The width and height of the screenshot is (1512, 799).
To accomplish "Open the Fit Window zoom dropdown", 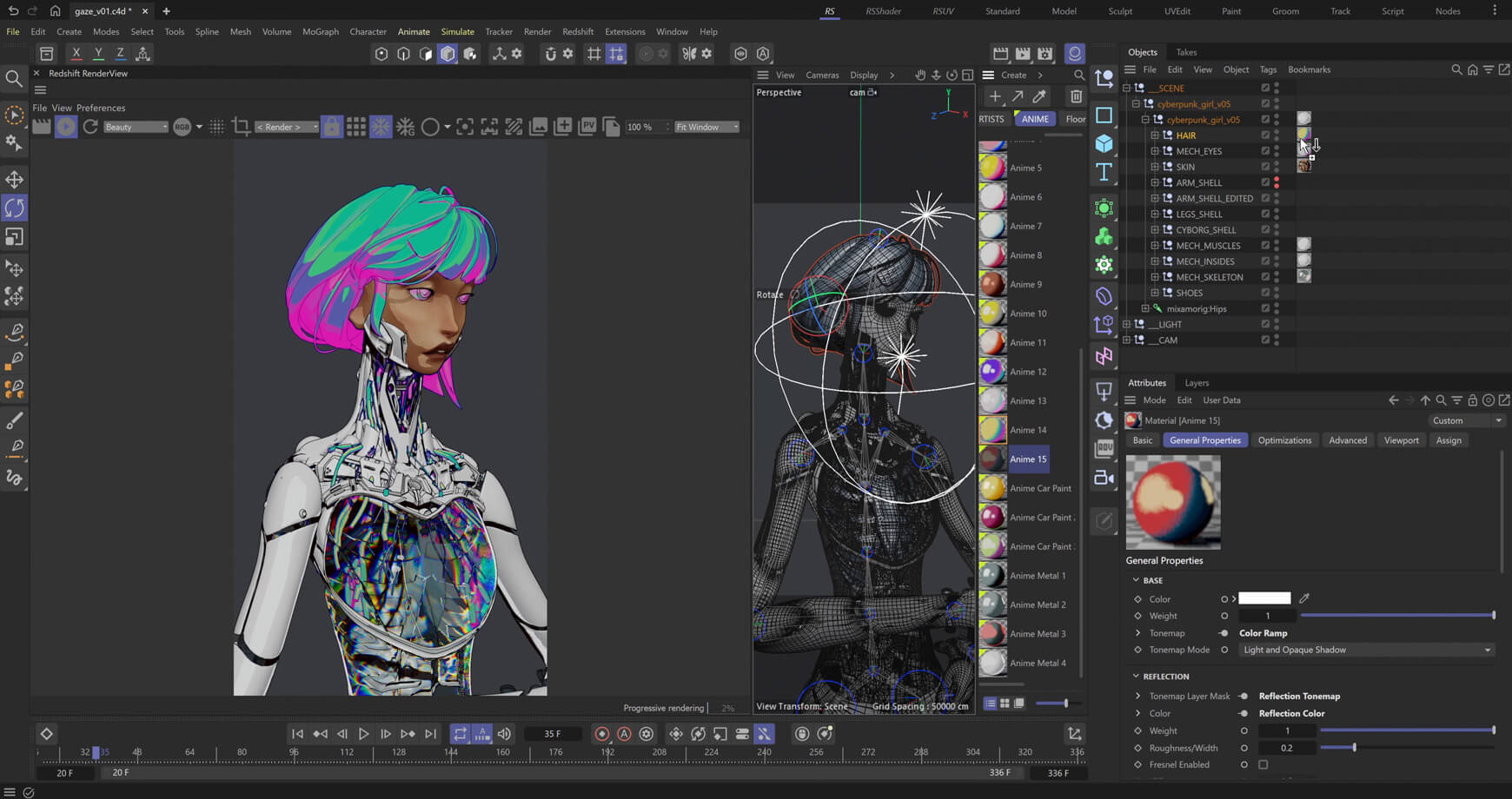I will click(706, 127).
